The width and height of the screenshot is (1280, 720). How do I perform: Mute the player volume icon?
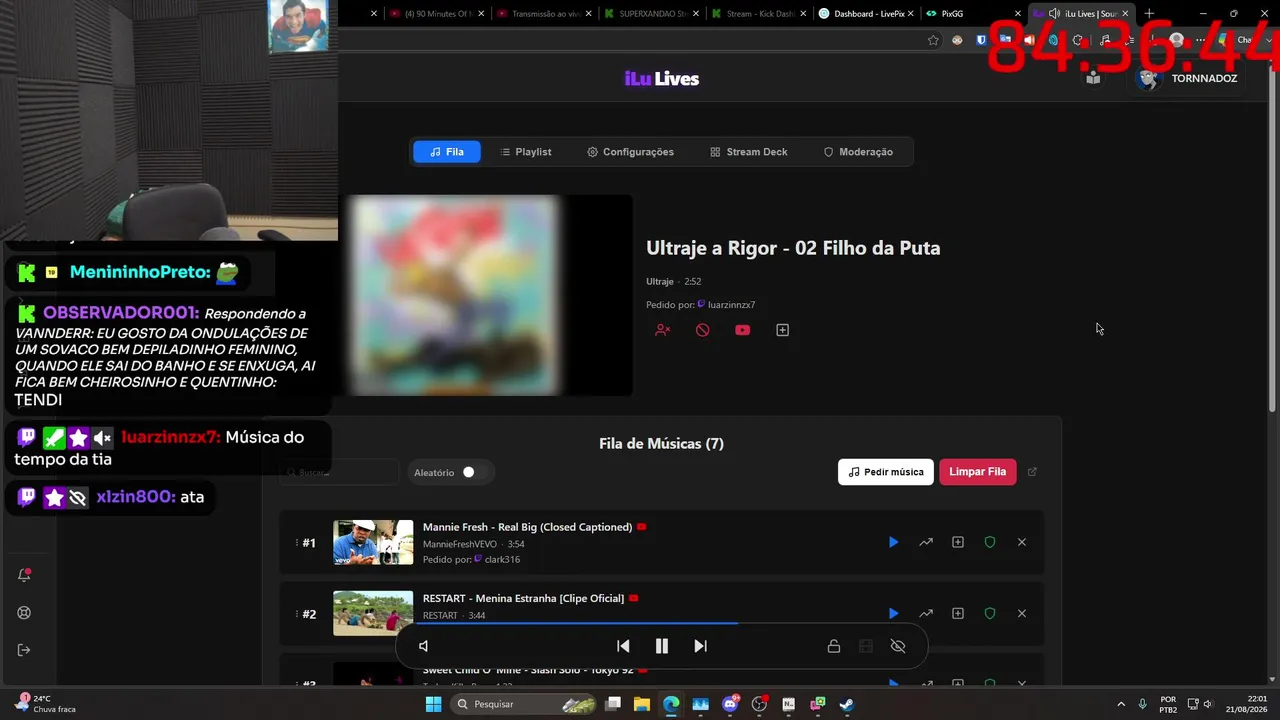[424, 646]
